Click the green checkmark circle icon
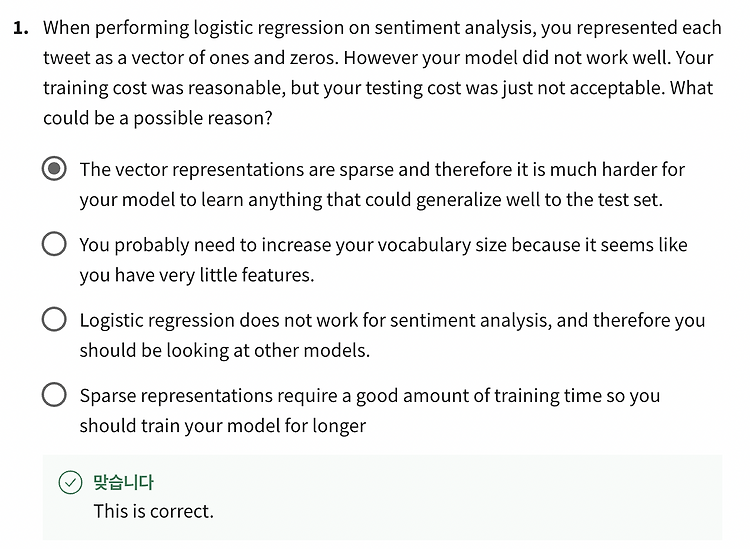This screenshot has height=549, width=750. click(x=70, y=482)
